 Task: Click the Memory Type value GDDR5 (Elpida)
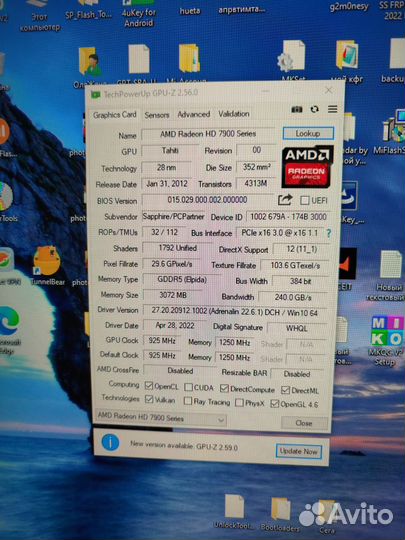[182, 279]
